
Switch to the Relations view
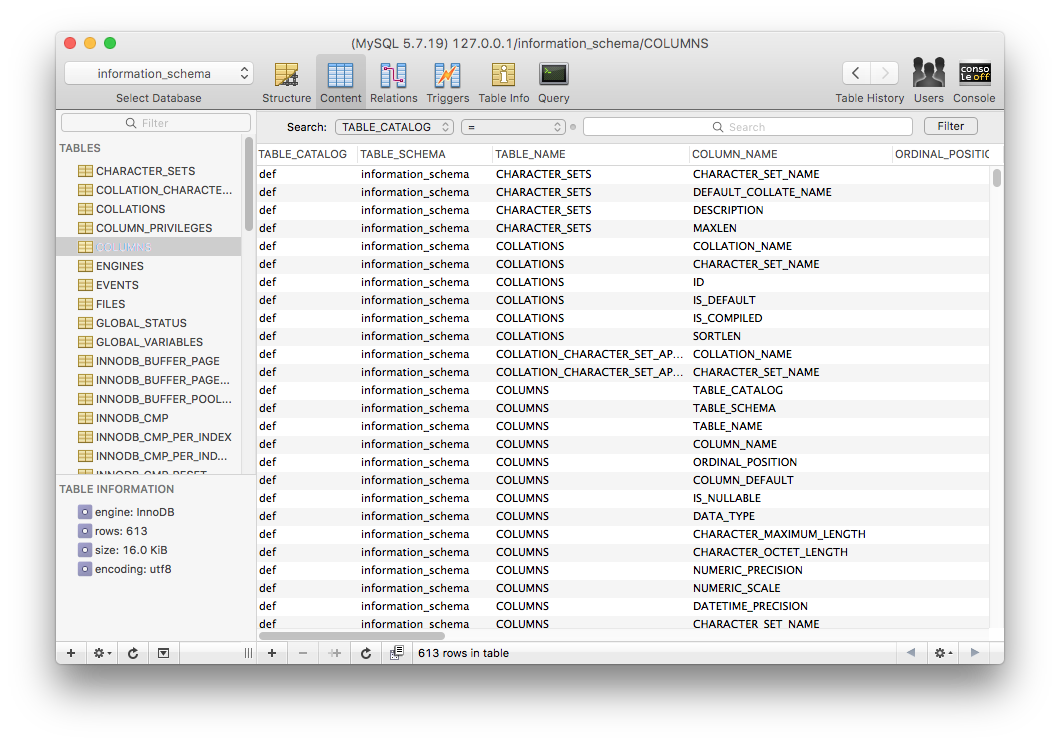393,81
